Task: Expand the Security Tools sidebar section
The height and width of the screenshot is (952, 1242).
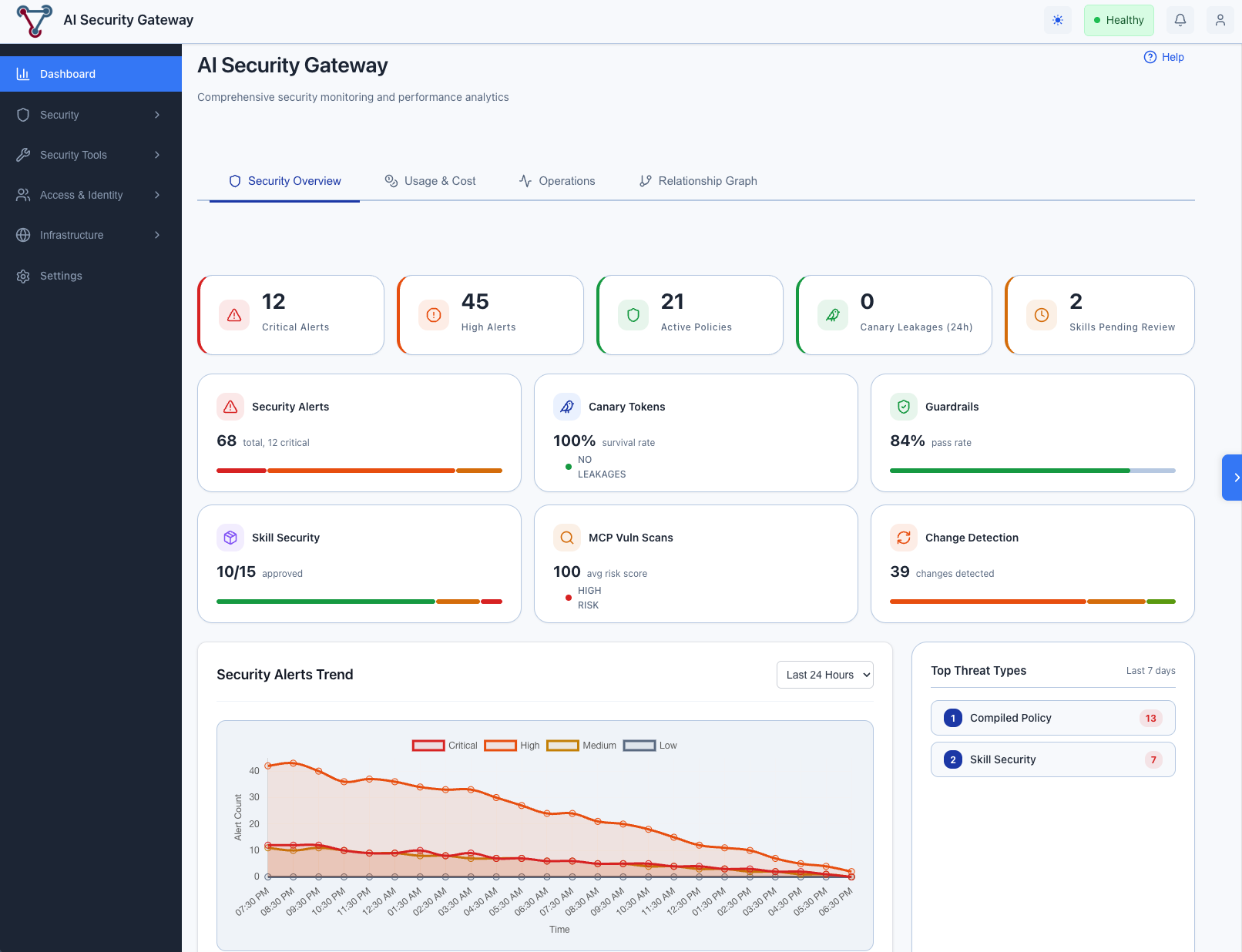Action: 90,154
